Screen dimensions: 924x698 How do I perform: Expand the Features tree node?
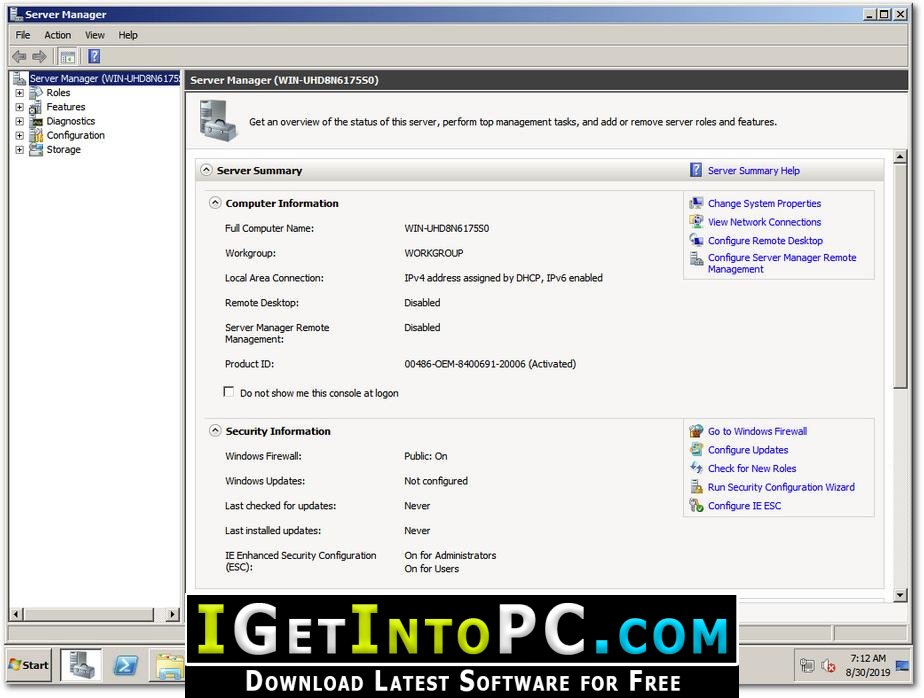tap(19, 107)
